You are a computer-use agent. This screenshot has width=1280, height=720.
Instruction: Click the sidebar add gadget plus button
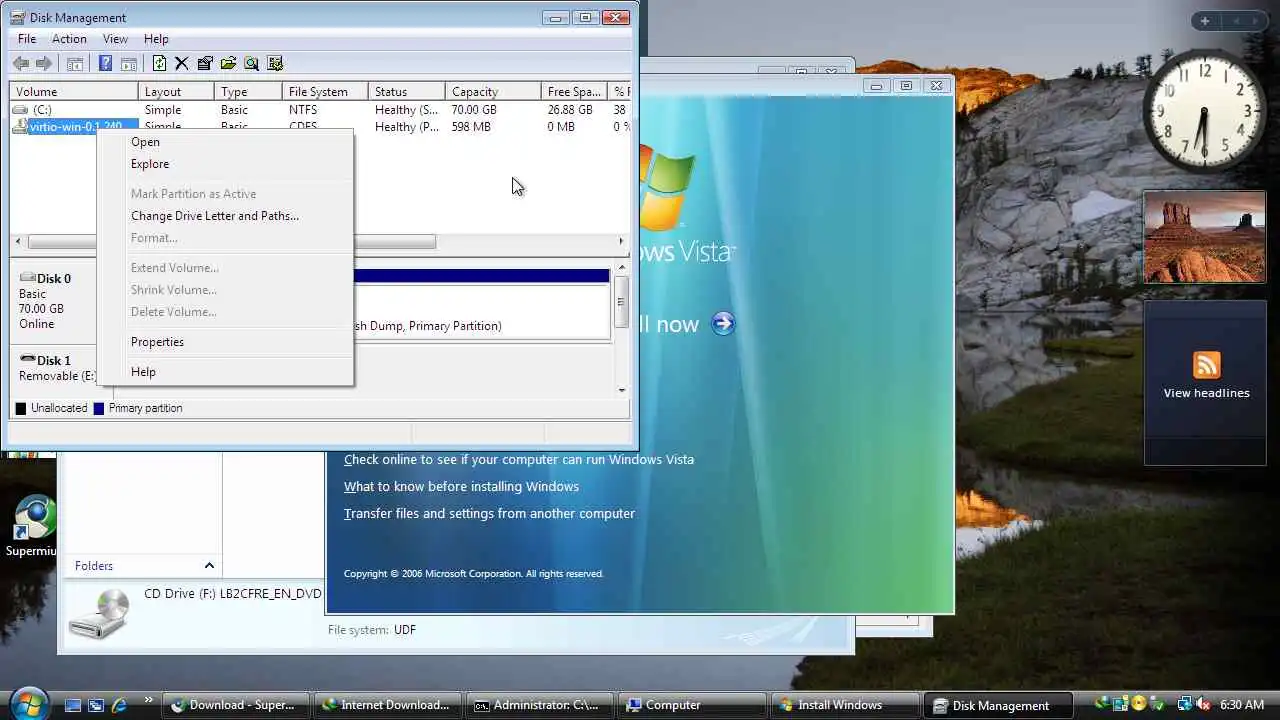point(1205,21)
